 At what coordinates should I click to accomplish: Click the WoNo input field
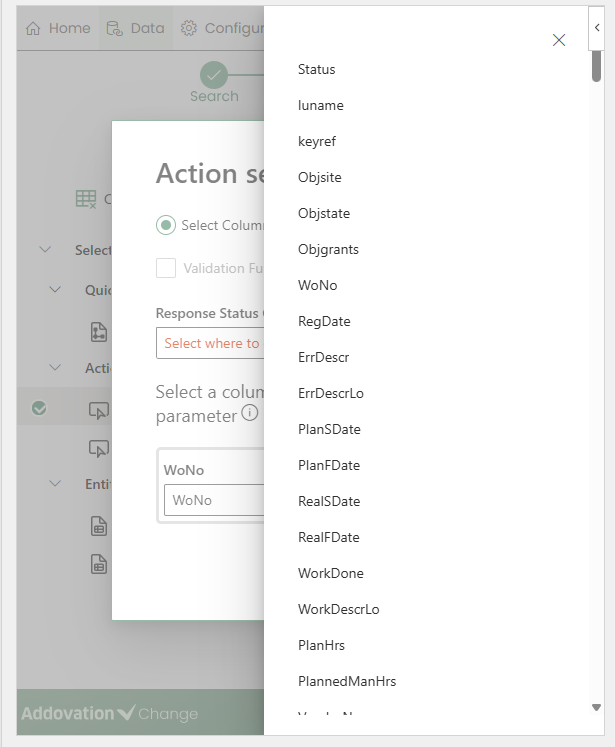tap(213, 500)
